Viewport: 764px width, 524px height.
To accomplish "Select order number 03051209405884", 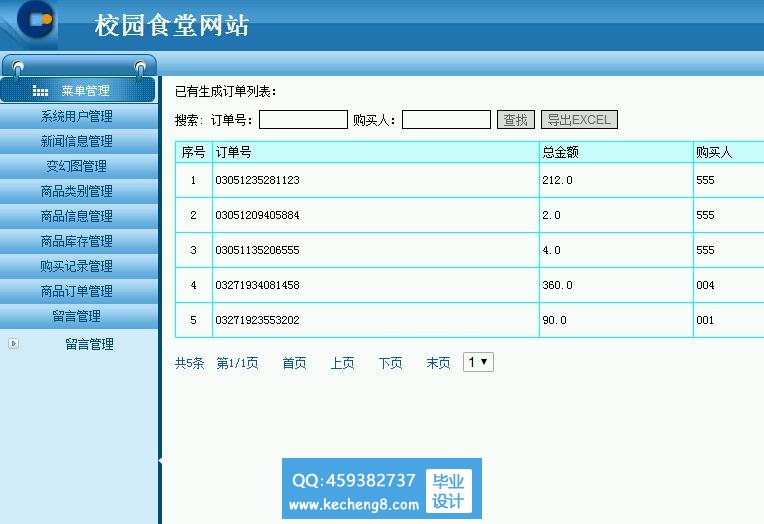I will click(x=257, y=215).
